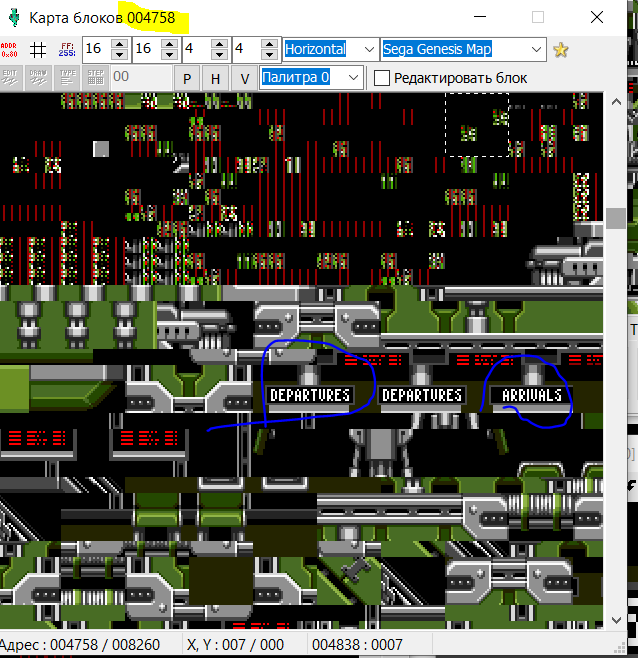
Task: Click the first DEPARTURES sign block
Action: click(x=310, y=395)
